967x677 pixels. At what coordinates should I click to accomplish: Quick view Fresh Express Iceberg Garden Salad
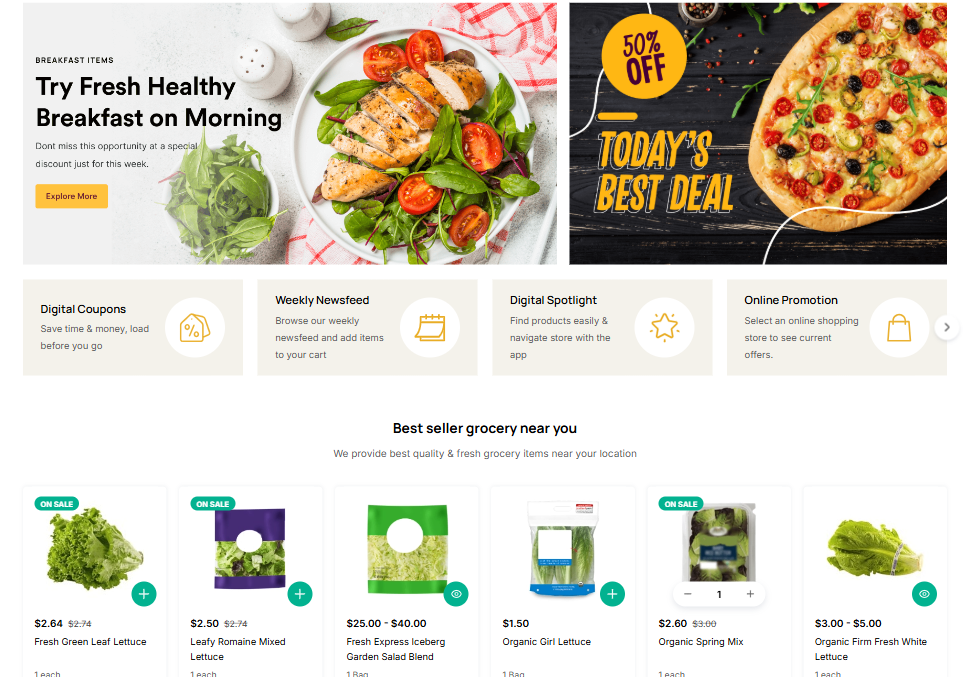(x=456, y=594)
